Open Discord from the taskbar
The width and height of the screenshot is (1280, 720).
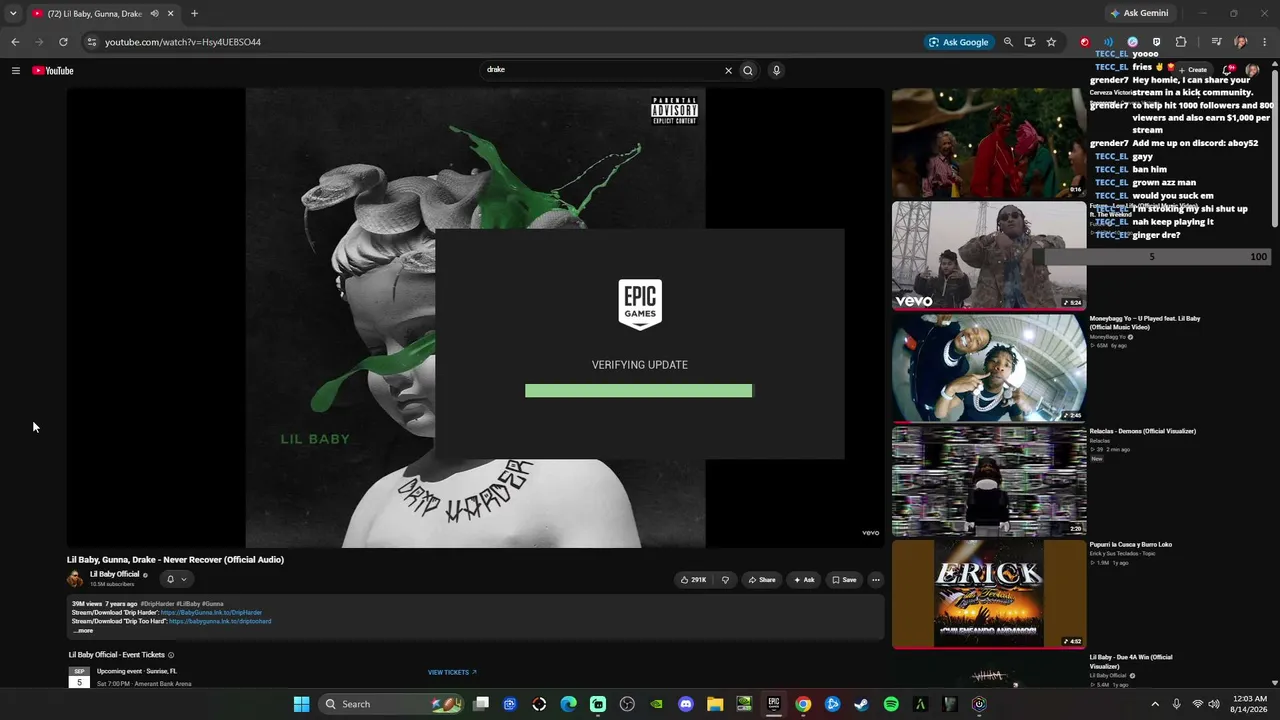pos(686,704)
